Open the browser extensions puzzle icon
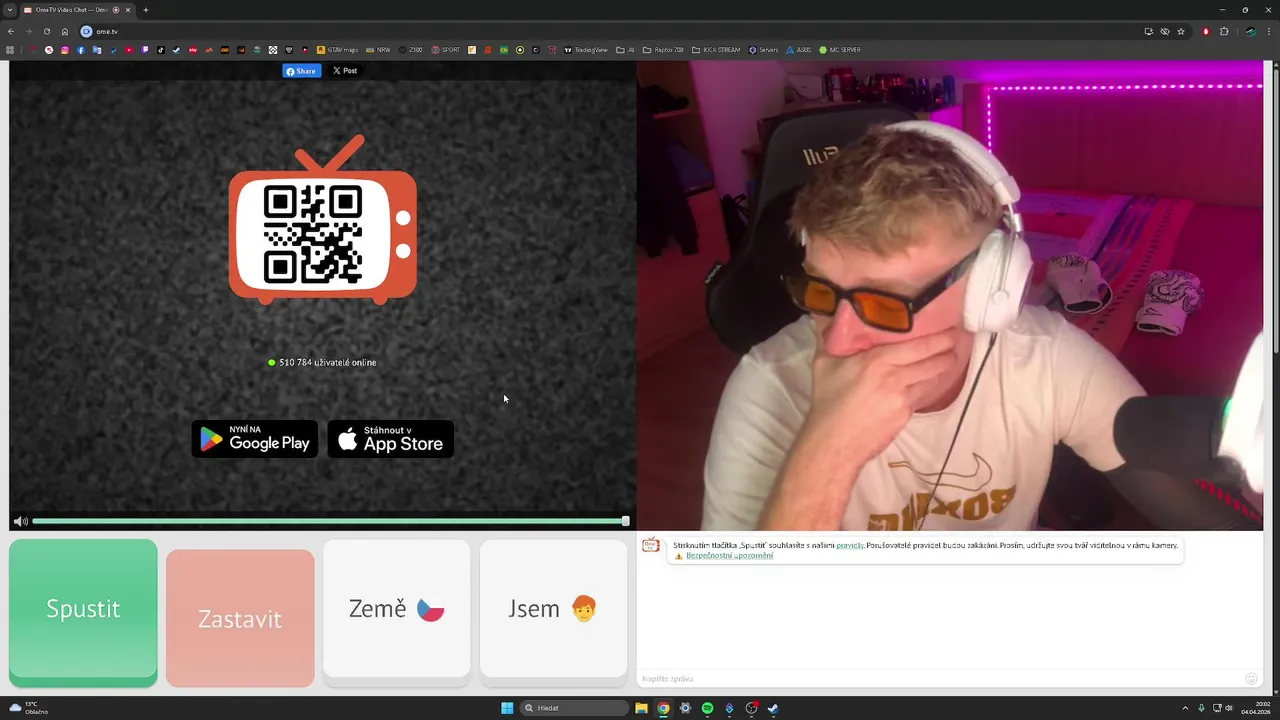Viewport: 1280px width, 720px height. (x=1224, y=31)
